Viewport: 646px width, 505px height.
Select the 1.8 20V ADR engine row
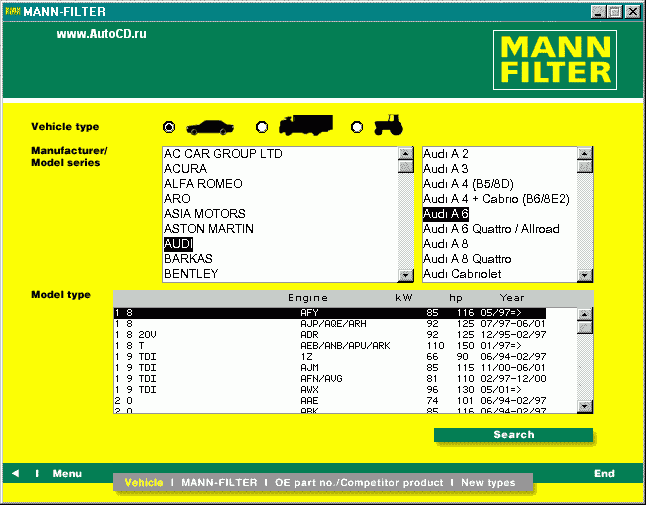pos(330,334)
